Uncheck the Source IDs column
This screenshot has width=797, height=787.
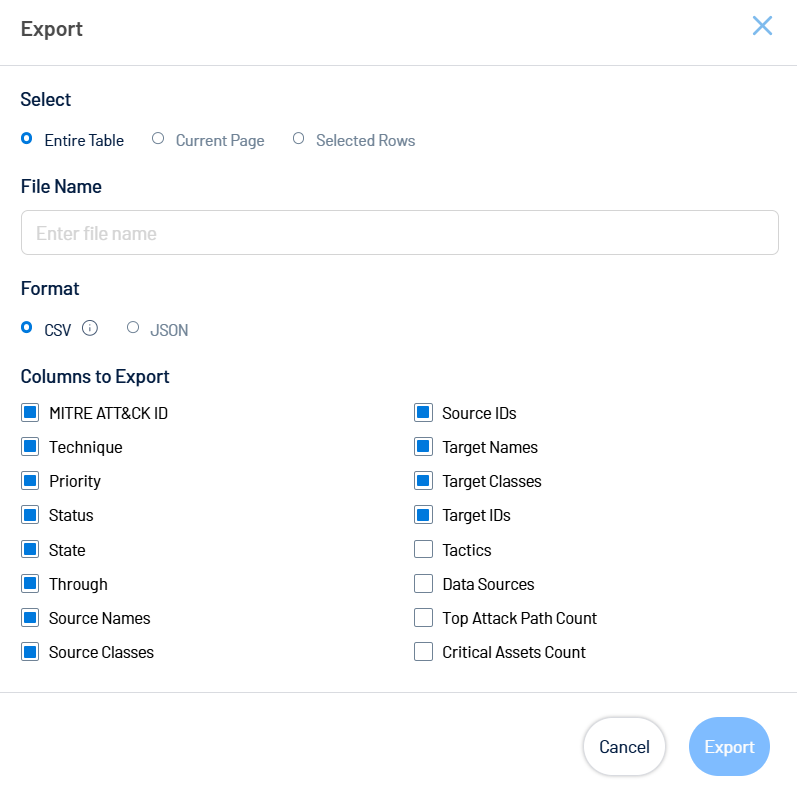pos(424,413)
